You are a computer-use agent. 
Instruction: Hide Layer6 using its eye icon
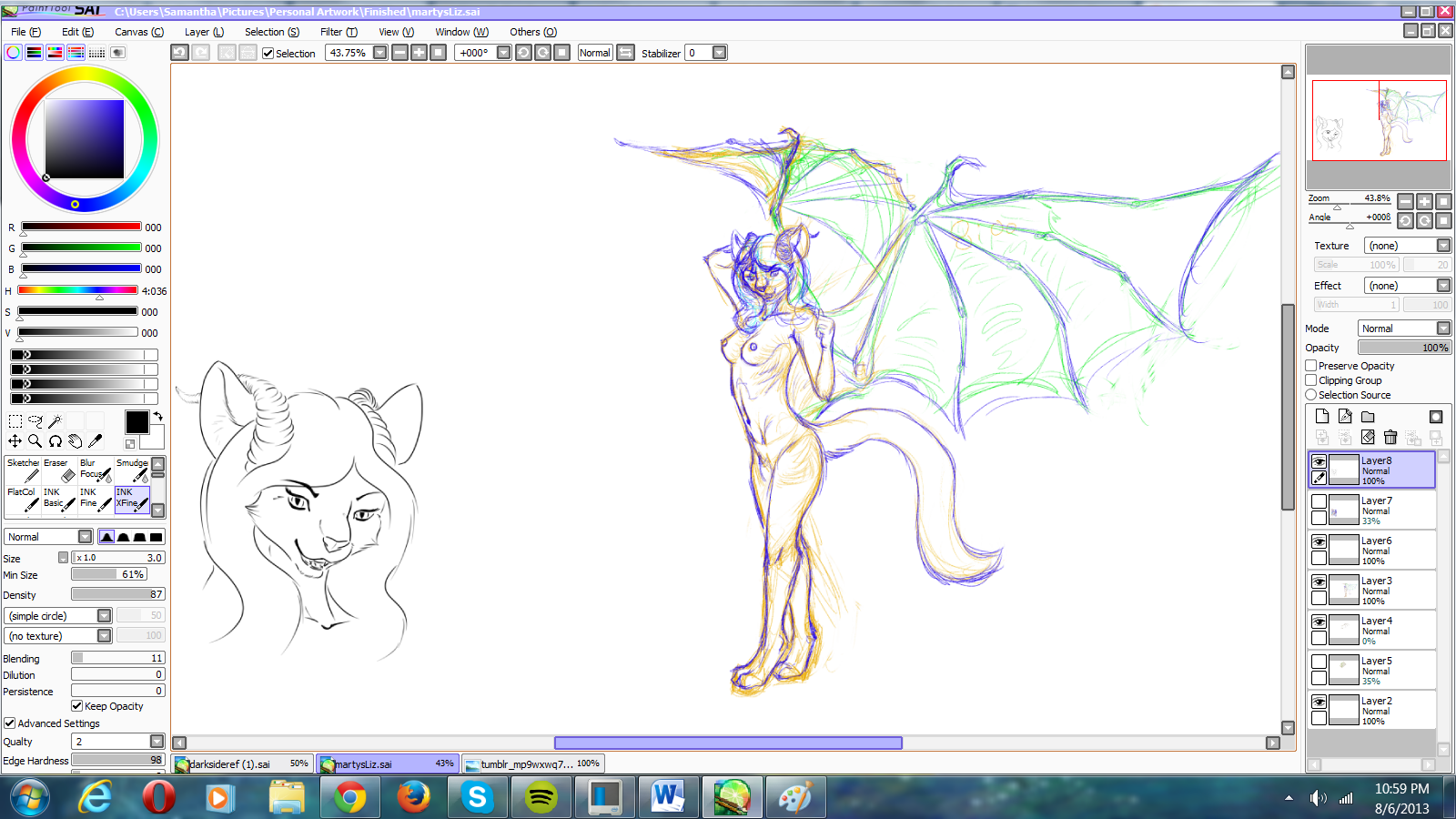tap(1319, 541)
